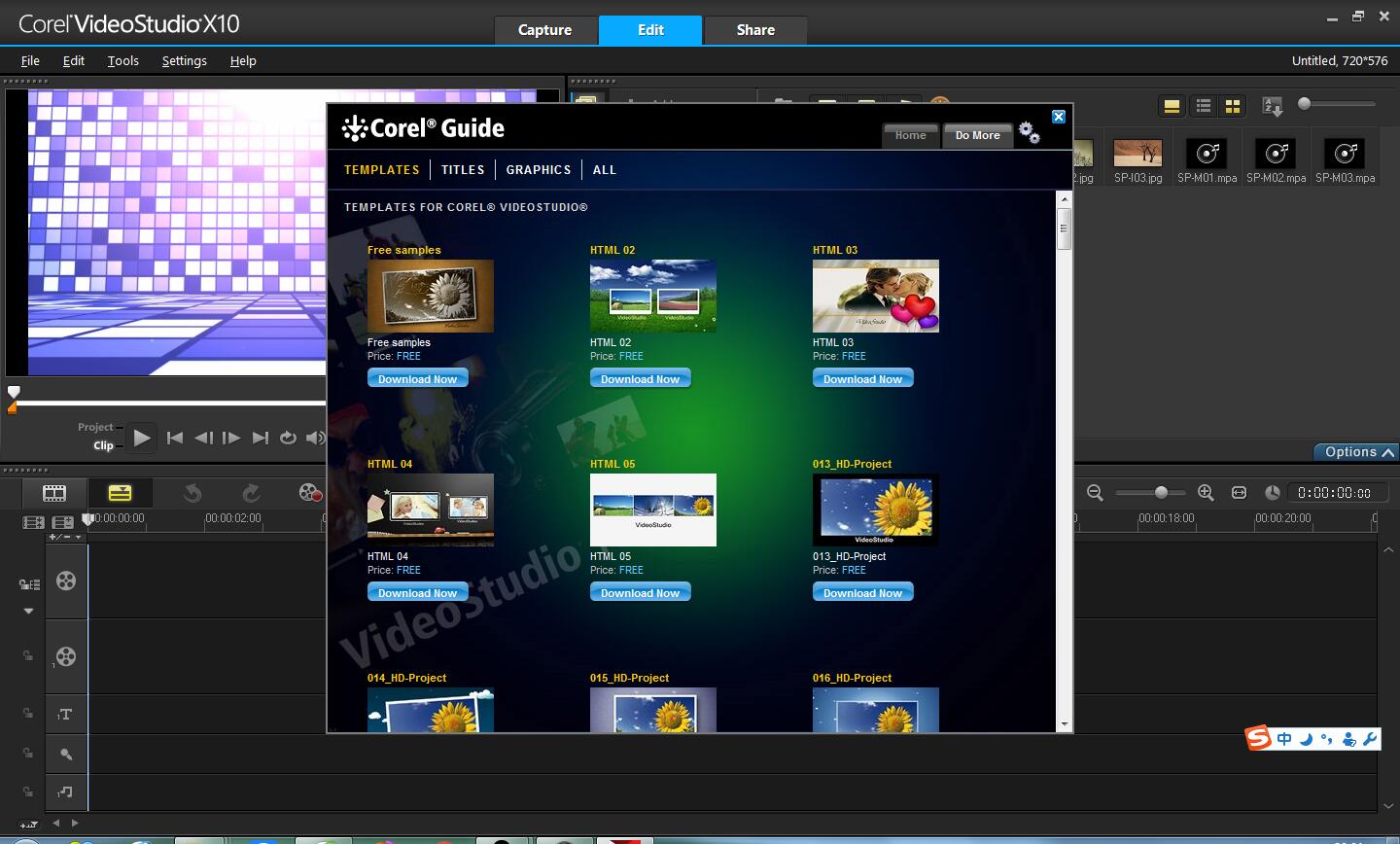This screenshot has width=1400, height=844.
Task: Toggle lock on Title track
Action: [28, 714]
